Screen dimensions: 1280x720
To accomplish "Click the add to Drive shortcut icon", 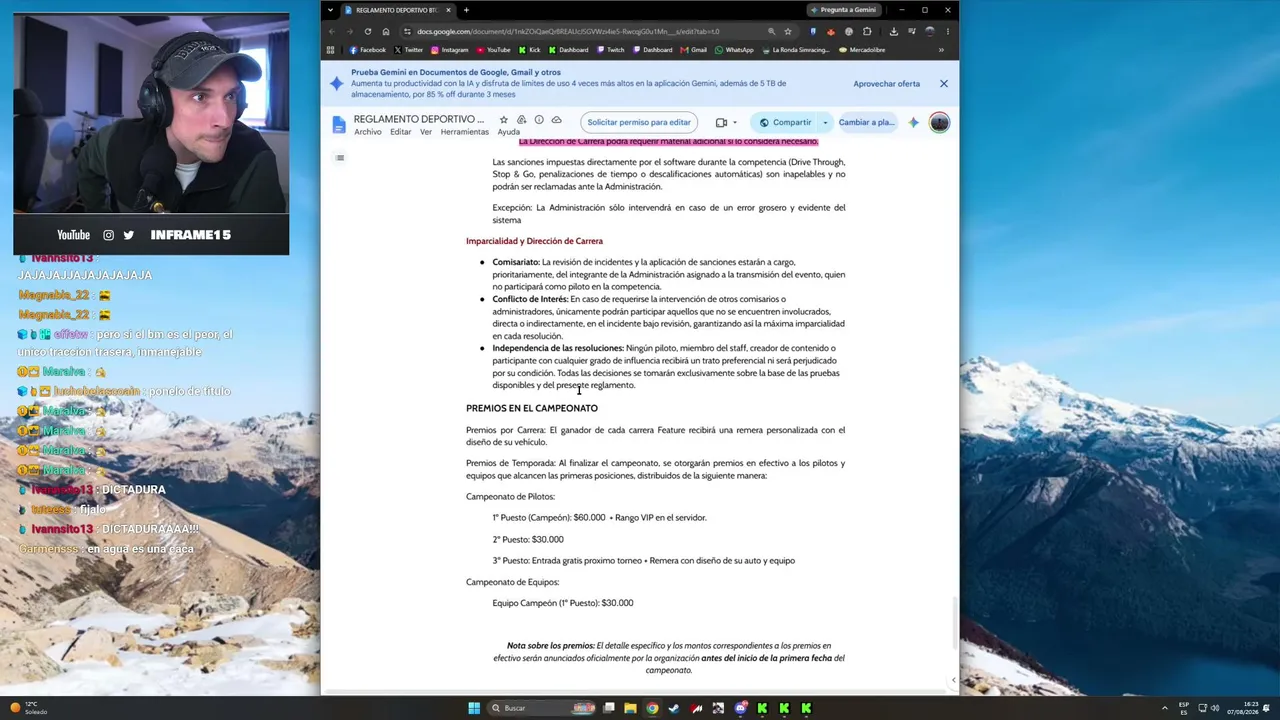I will click(521, 120).
